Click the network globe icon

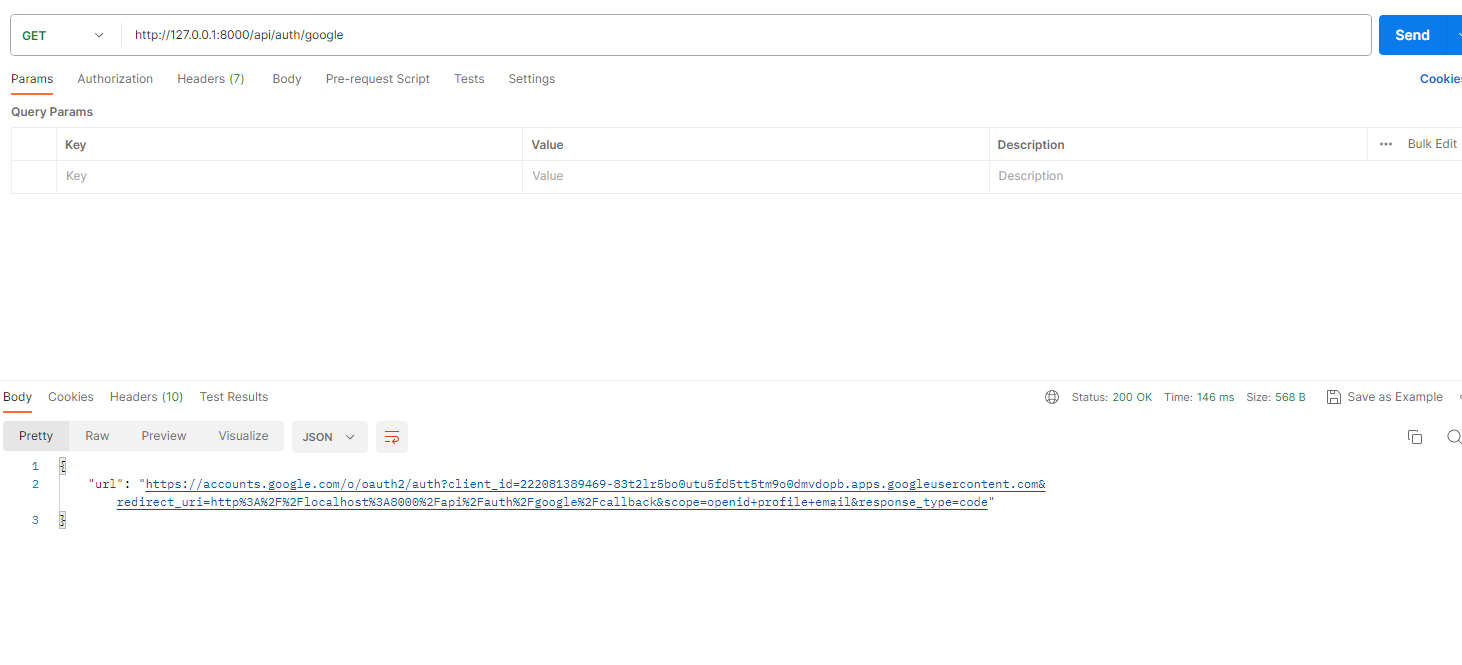click(x=1052, y=397)
